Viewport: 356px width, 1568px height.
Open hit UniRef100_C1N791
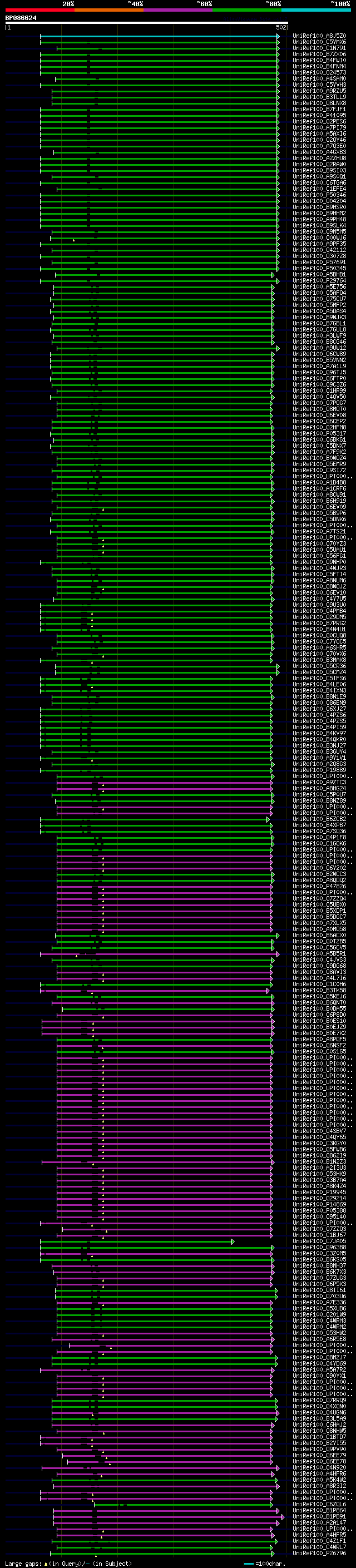tap(319, 48)
